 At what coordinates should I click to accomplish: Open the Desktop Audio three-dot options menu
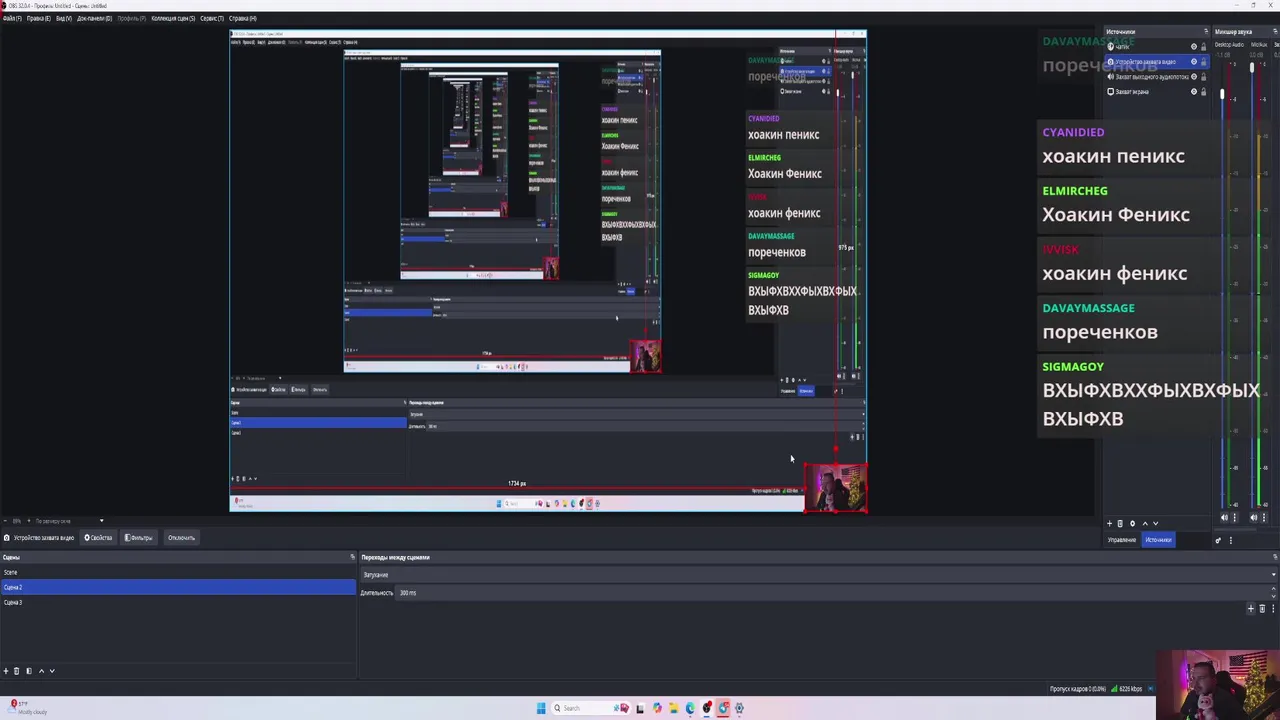pyautogui.click(x=1234, y=518)
